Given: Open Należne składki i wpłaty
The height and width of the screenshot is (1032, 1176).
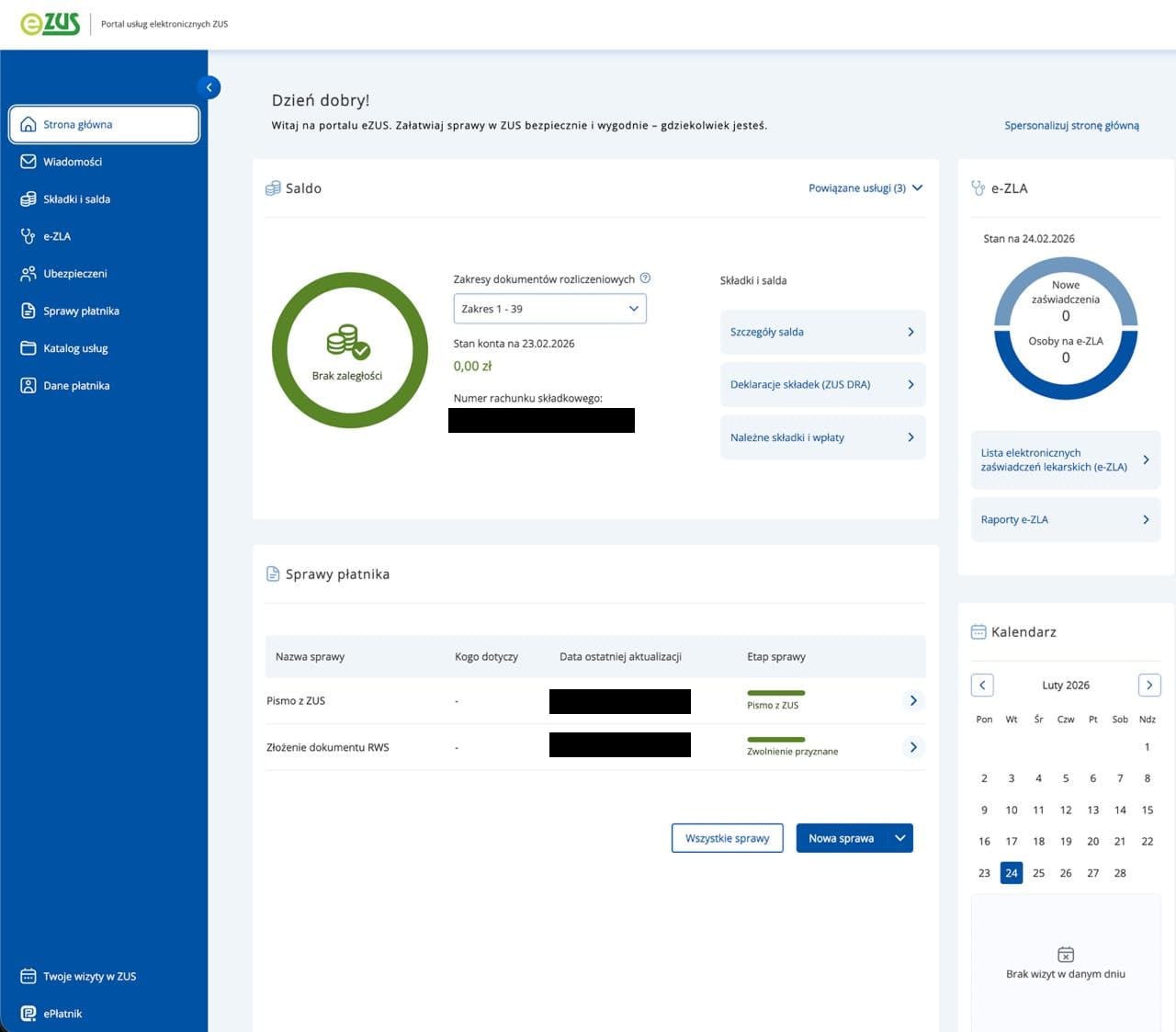Looking at the screenshot, I should click(822, 437).
